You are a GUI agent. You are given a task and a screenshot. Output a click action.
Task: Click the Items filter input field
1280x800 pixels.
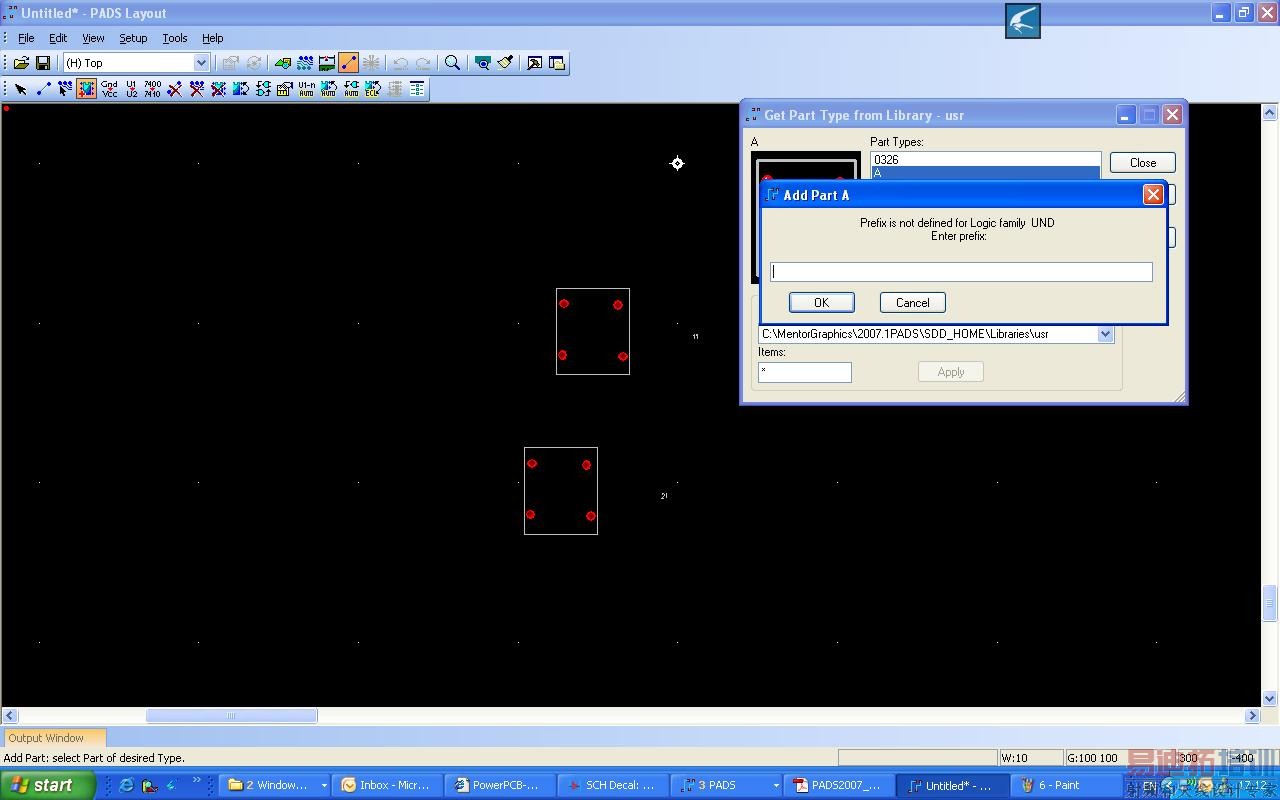click(x=805, y=372)
